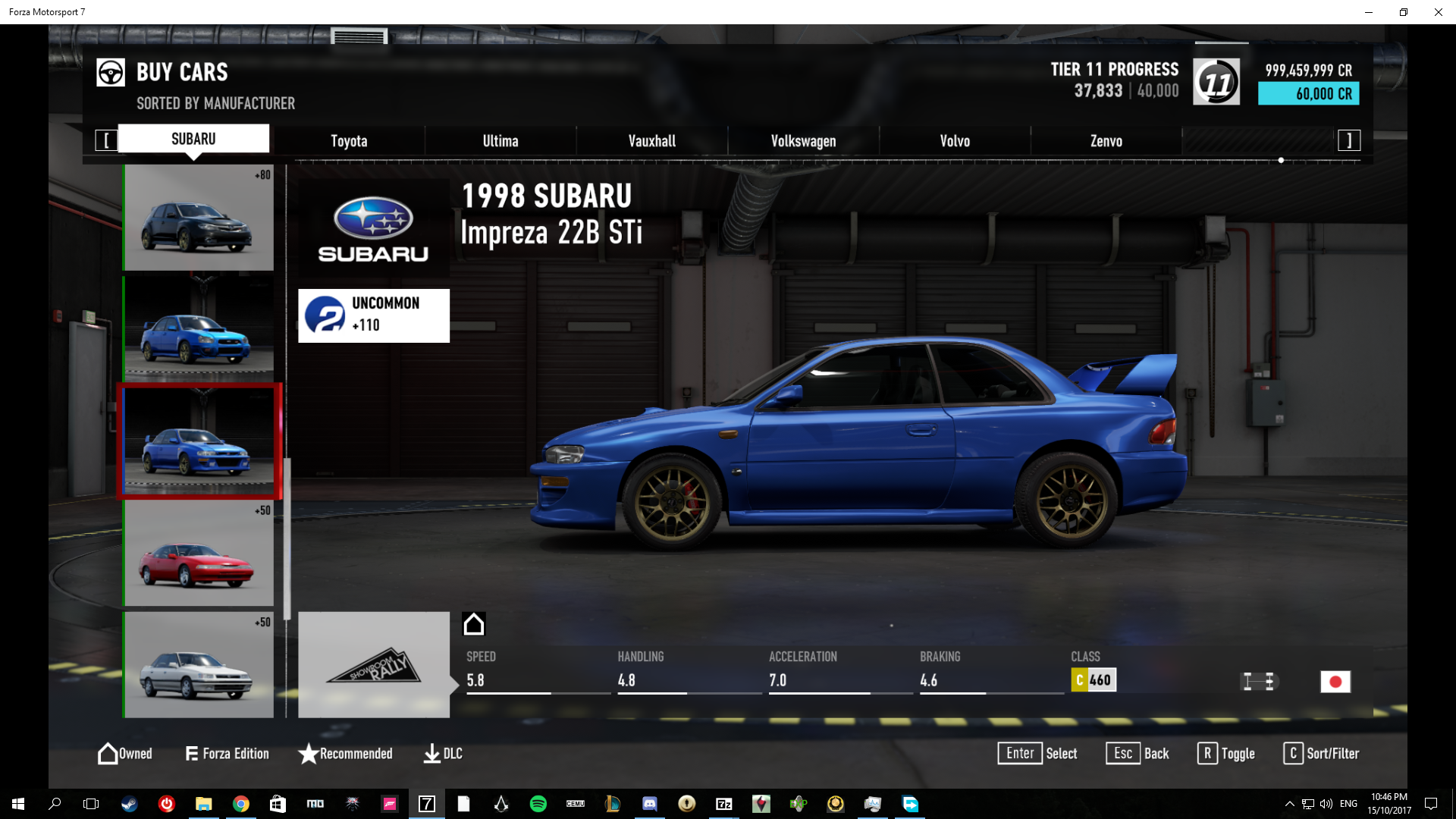Image resolution: width=1456 pixels, height=819 pixels.
Task: Click the Uncommon rarity badge
Action: coord(373,315)
